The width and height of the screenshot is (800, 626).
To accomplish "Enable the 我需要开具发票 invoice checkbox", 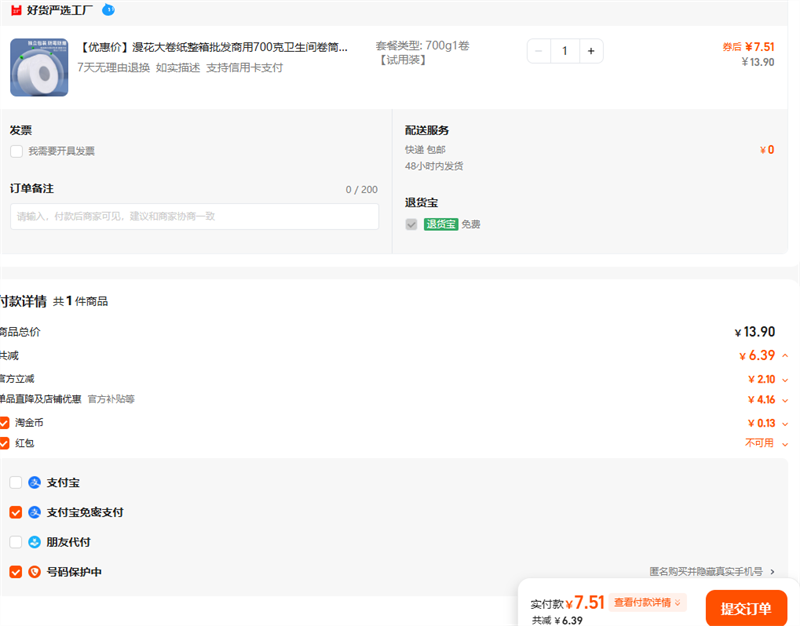I will pyautogui.click(x=16, y=151).
